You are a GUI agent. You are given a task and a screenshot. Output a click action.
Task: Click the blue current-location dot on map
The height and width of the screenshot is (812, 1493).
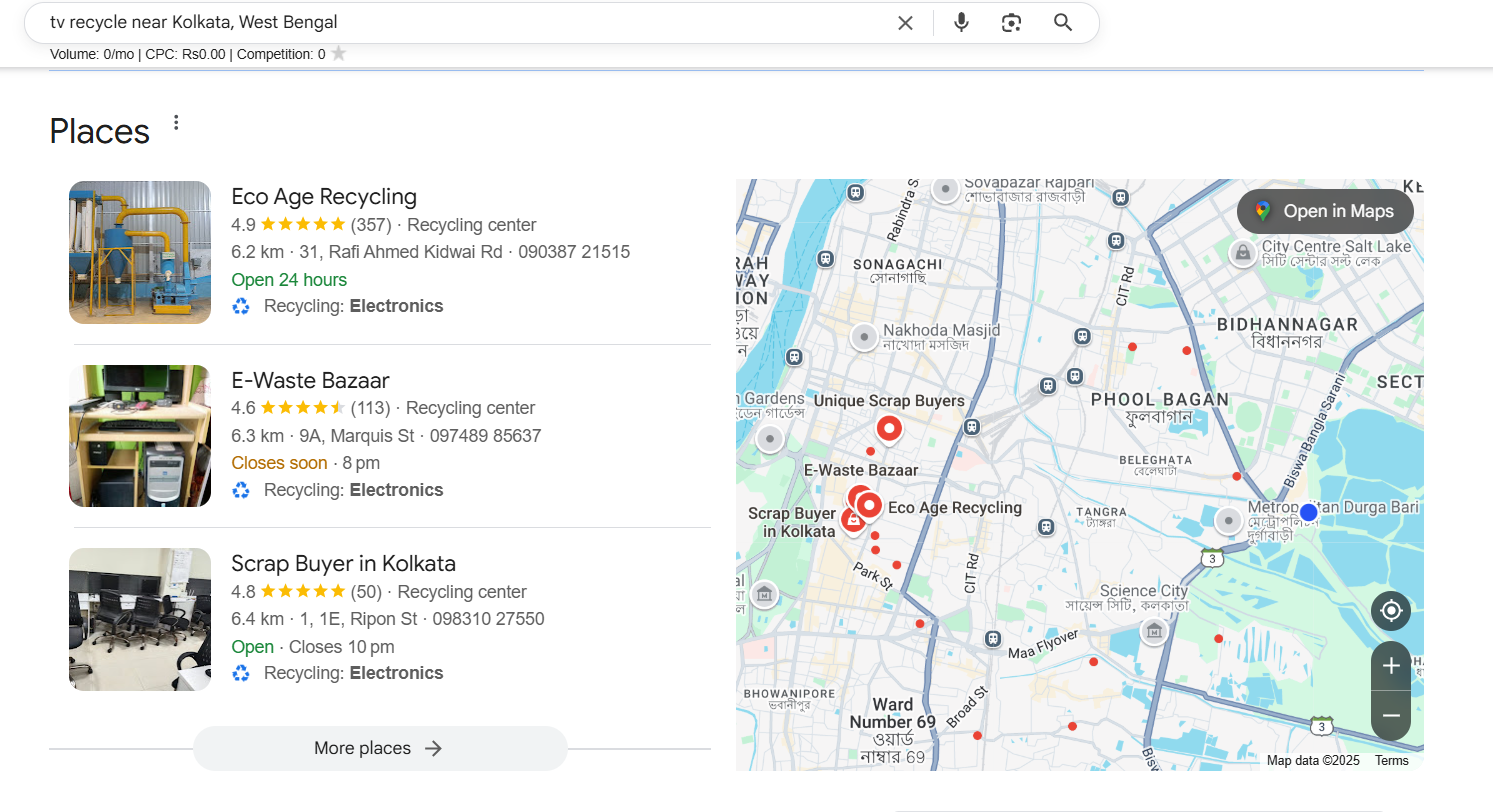coord(1308,512)
